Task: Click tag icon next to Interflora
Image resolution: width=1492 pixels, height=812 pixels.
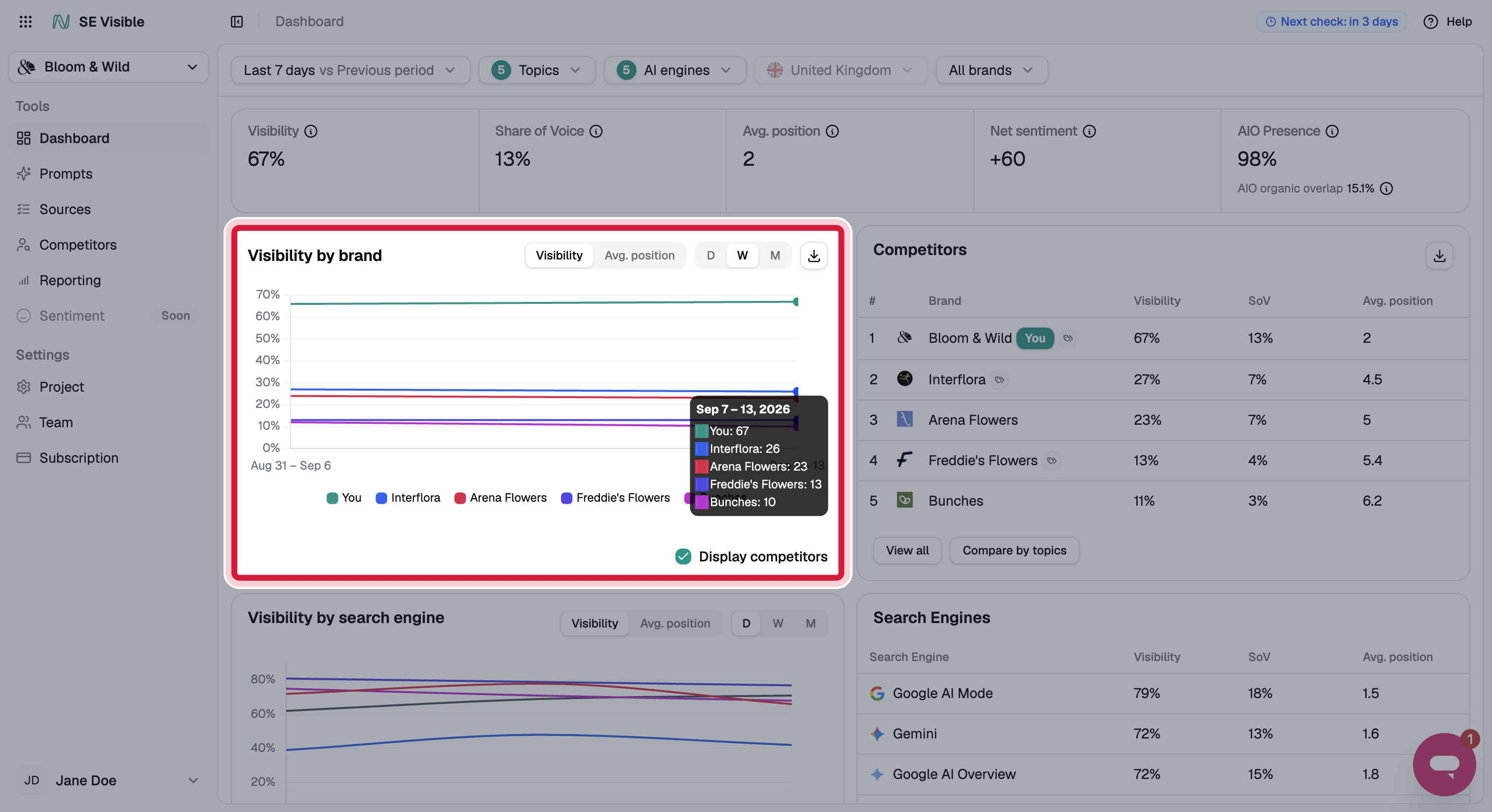Action: (x=1000, y=380)
